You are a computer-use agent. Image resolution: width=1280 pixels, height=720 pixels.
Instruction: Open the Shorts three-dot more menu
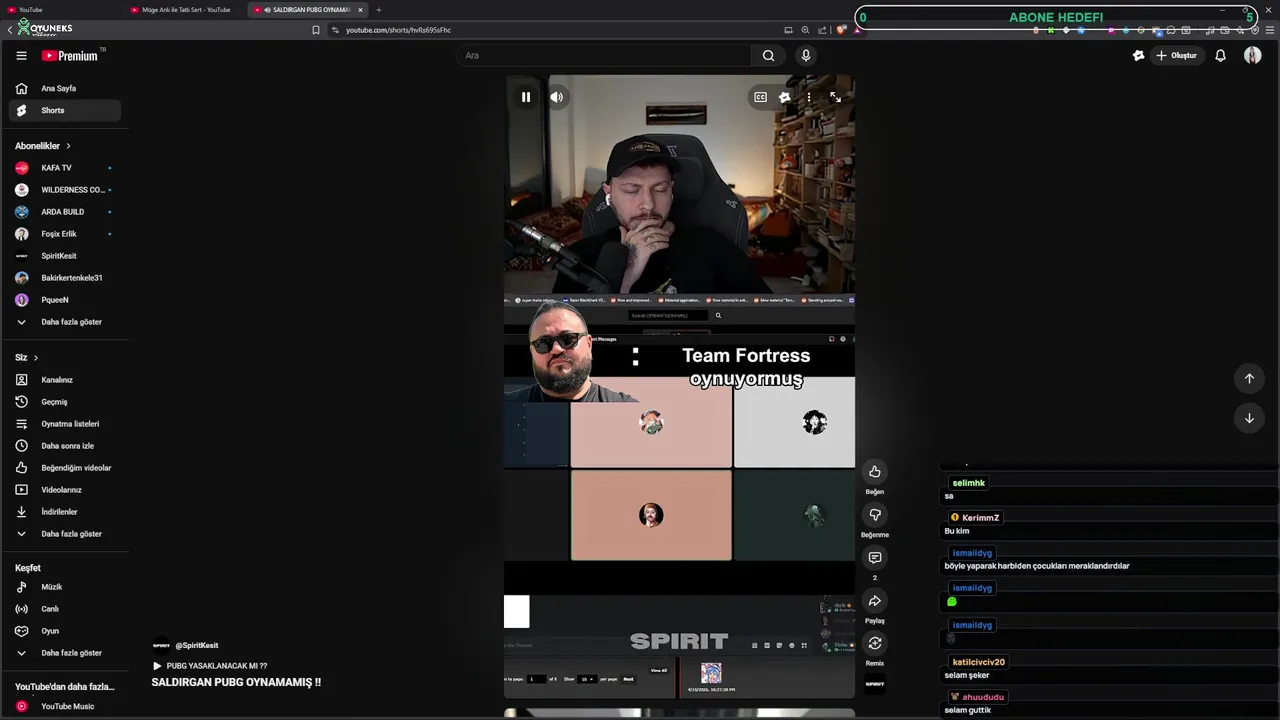coord(809,97)
